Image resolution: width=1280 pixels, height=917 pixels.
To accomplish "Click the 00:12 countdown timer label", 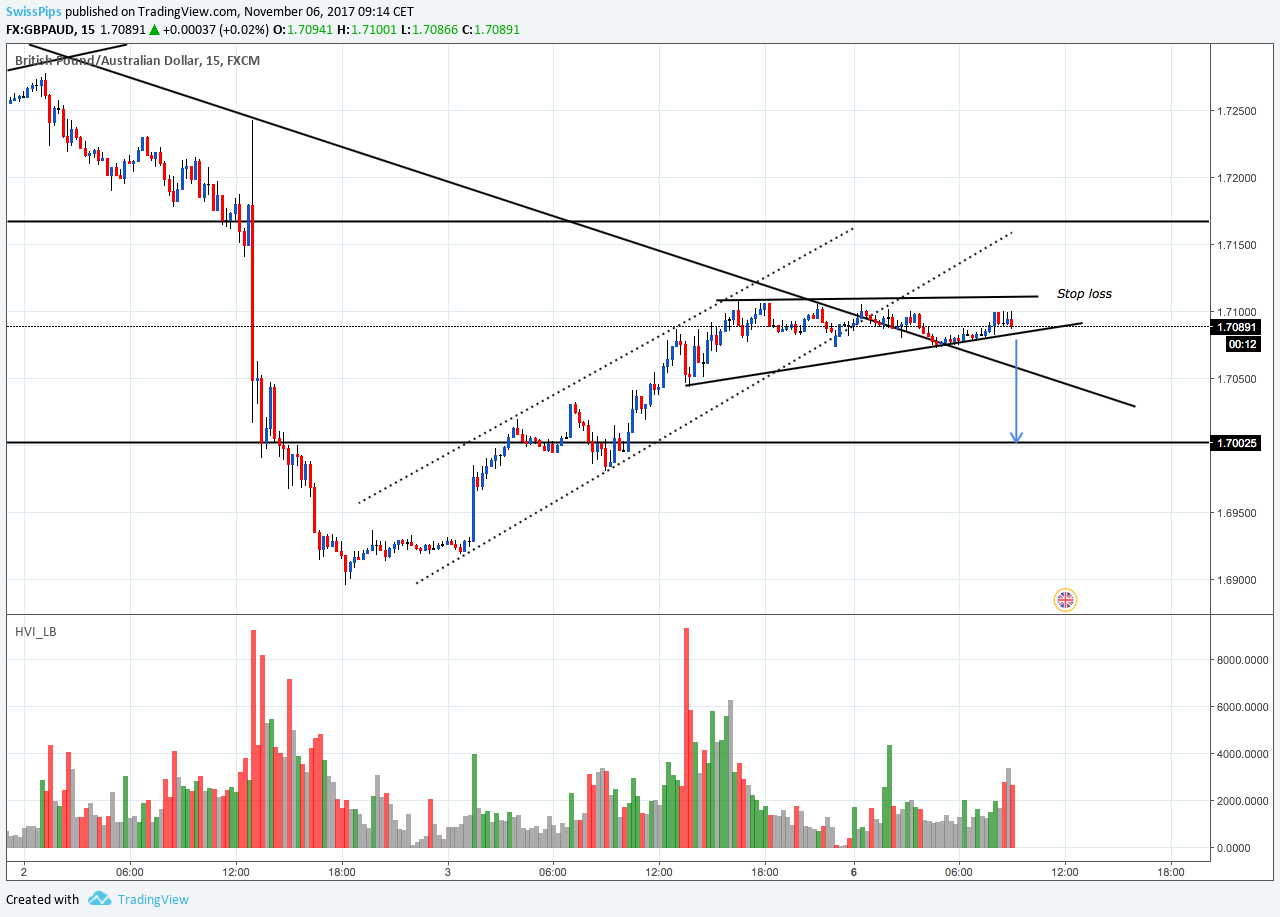I will 1244,344.
